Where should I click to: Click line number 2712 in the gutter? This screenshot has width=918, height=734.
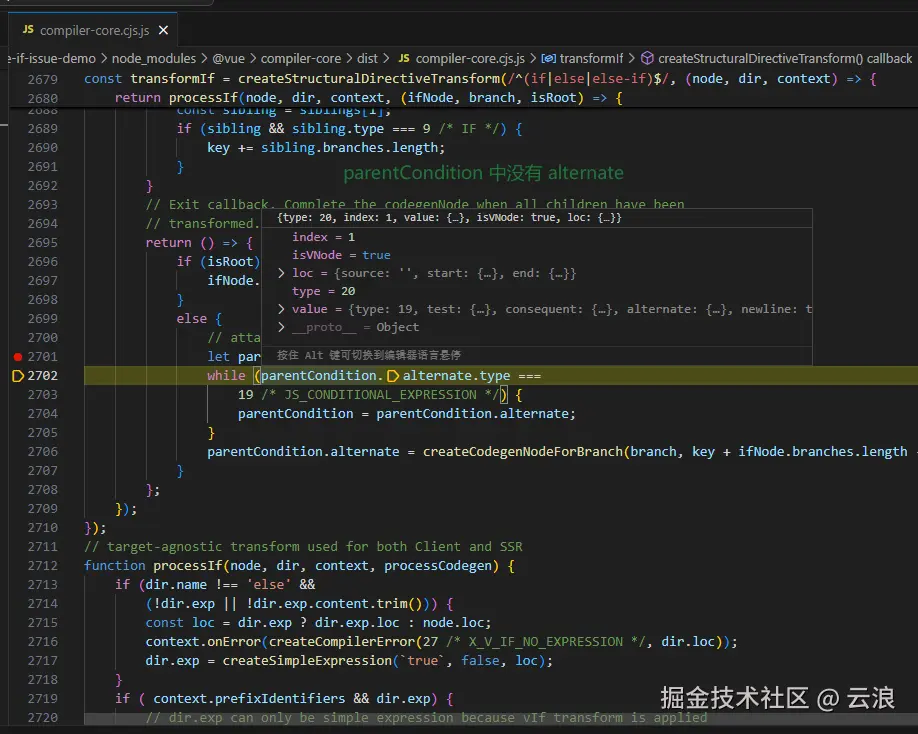(43, 566)
